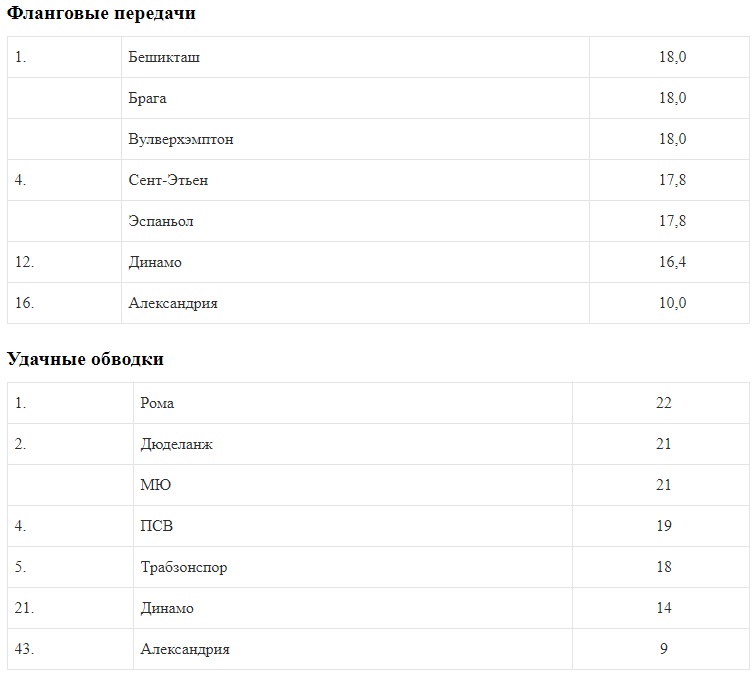Screen dimensions: 755x682
Task: Click rank number 12 in crosses table
Action: [x=25, y=262]
